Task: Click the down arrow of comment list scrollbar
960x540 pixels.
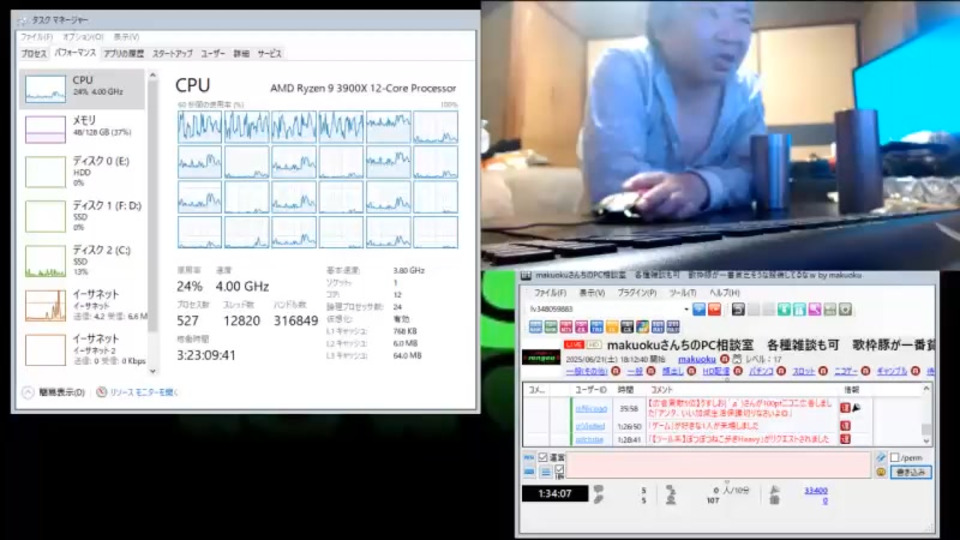Action: click(926, 440)
